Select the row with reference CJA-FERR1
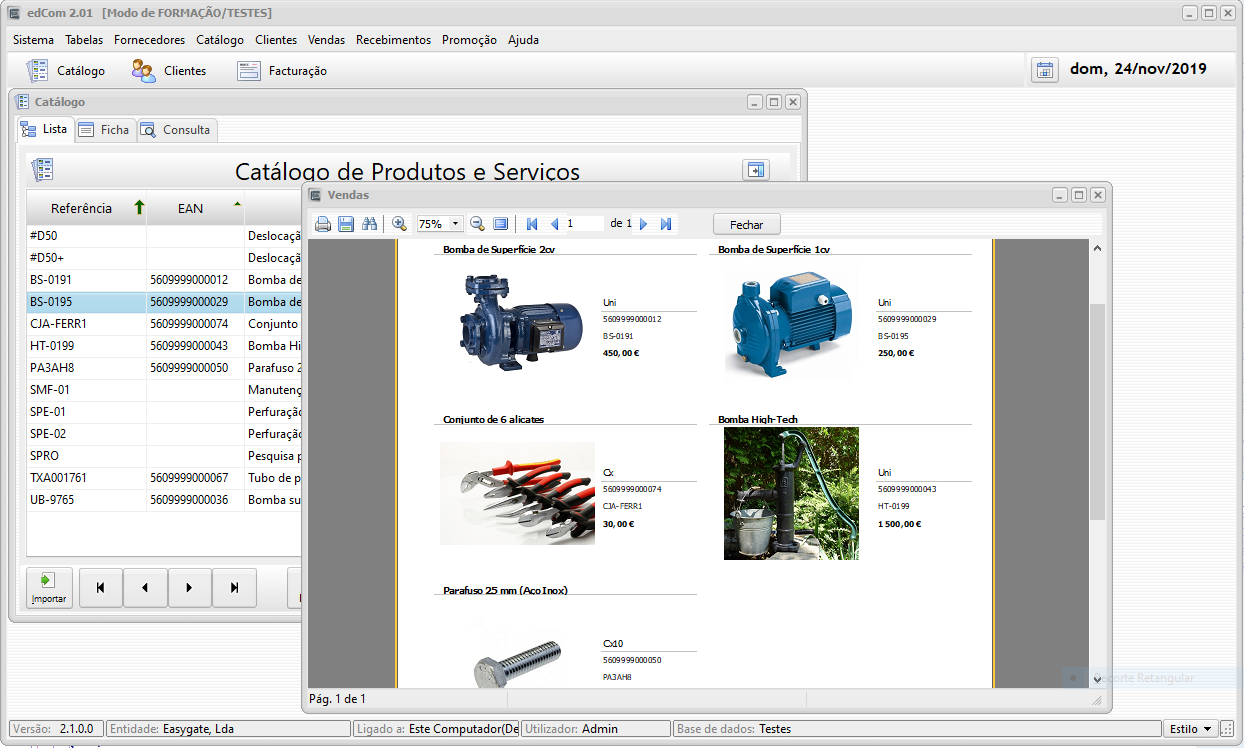The image size is (1244, 748). (164, 324)
